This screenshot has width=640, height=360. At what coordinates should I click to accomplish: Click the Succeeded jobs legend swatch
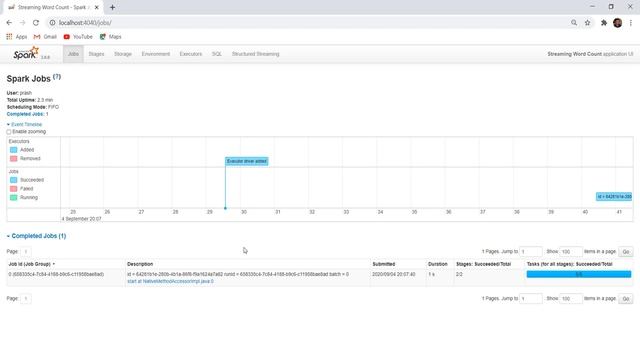[x=13, y=180]
